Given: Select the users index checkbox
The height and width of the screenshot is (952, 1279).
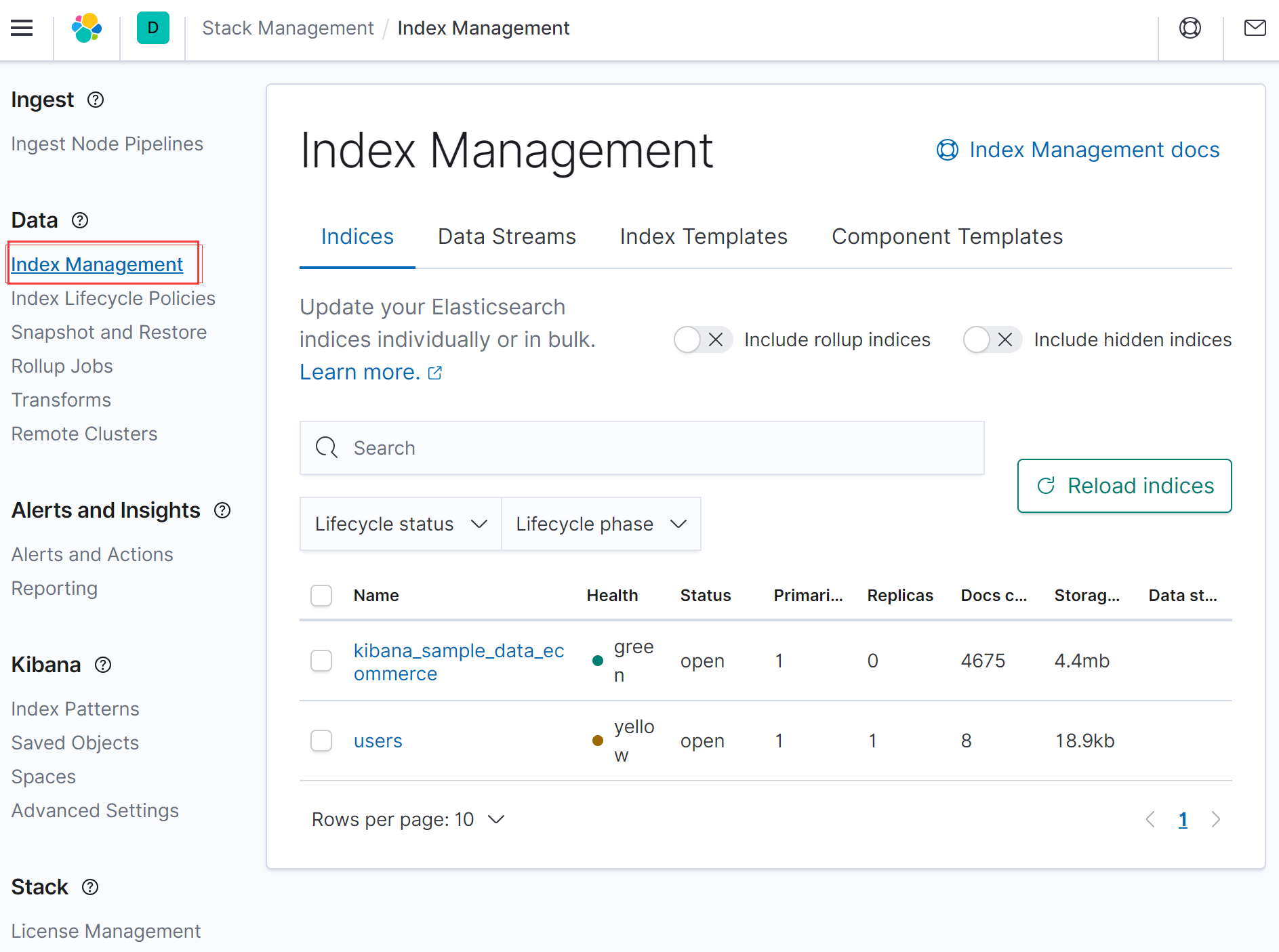Looking at the screenshot, I should coord(321,741).
